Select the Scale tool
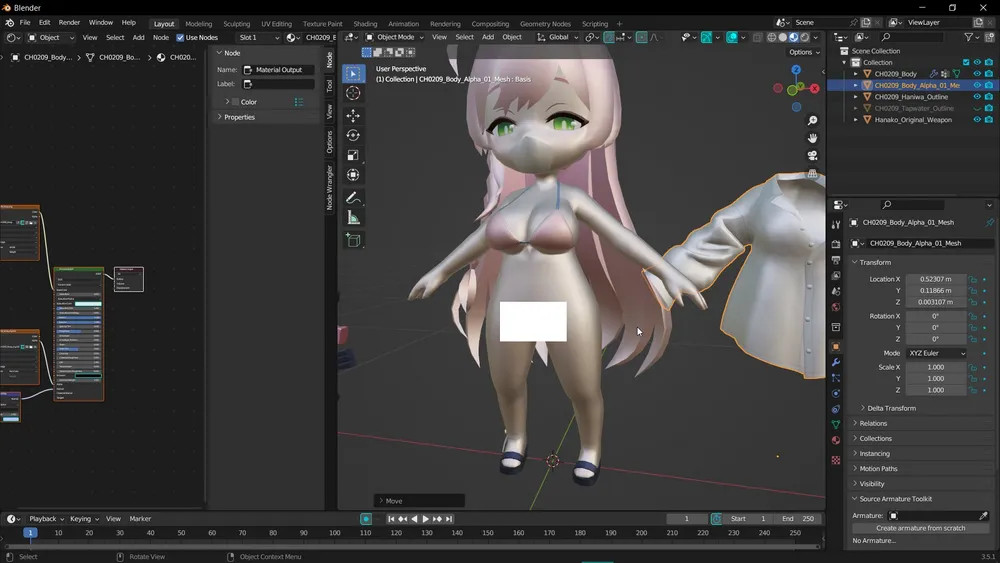The image size is (1000, 563). point(353,155)
